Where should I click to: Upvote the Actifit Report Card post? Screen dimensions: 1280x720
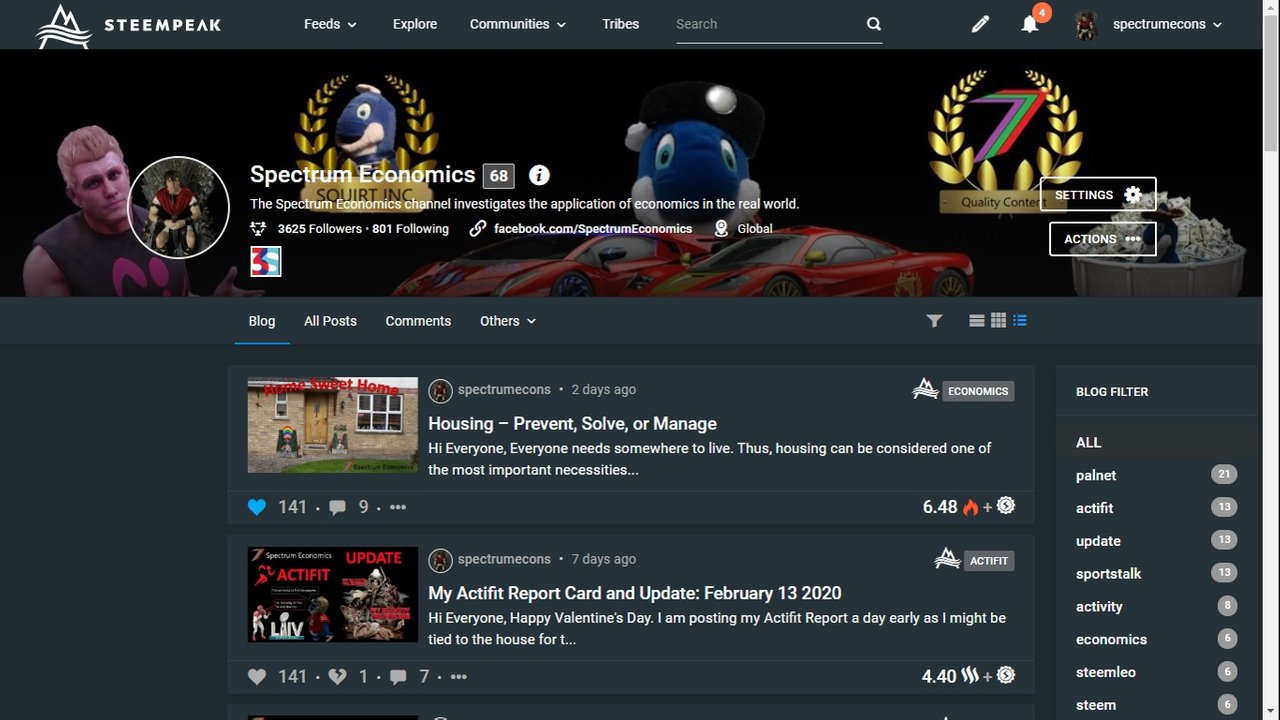(257, 677)
